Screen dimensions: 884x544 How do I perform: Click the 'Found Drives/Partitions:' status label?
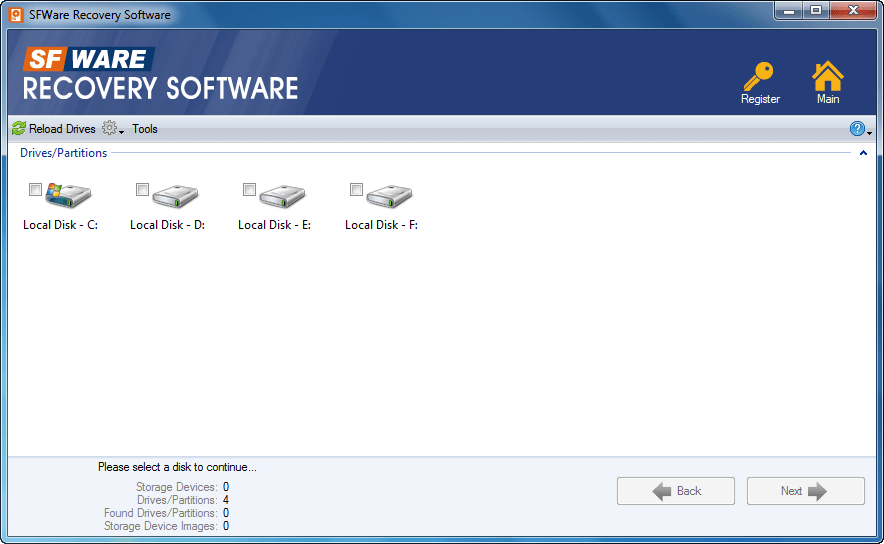click(160, 513)
